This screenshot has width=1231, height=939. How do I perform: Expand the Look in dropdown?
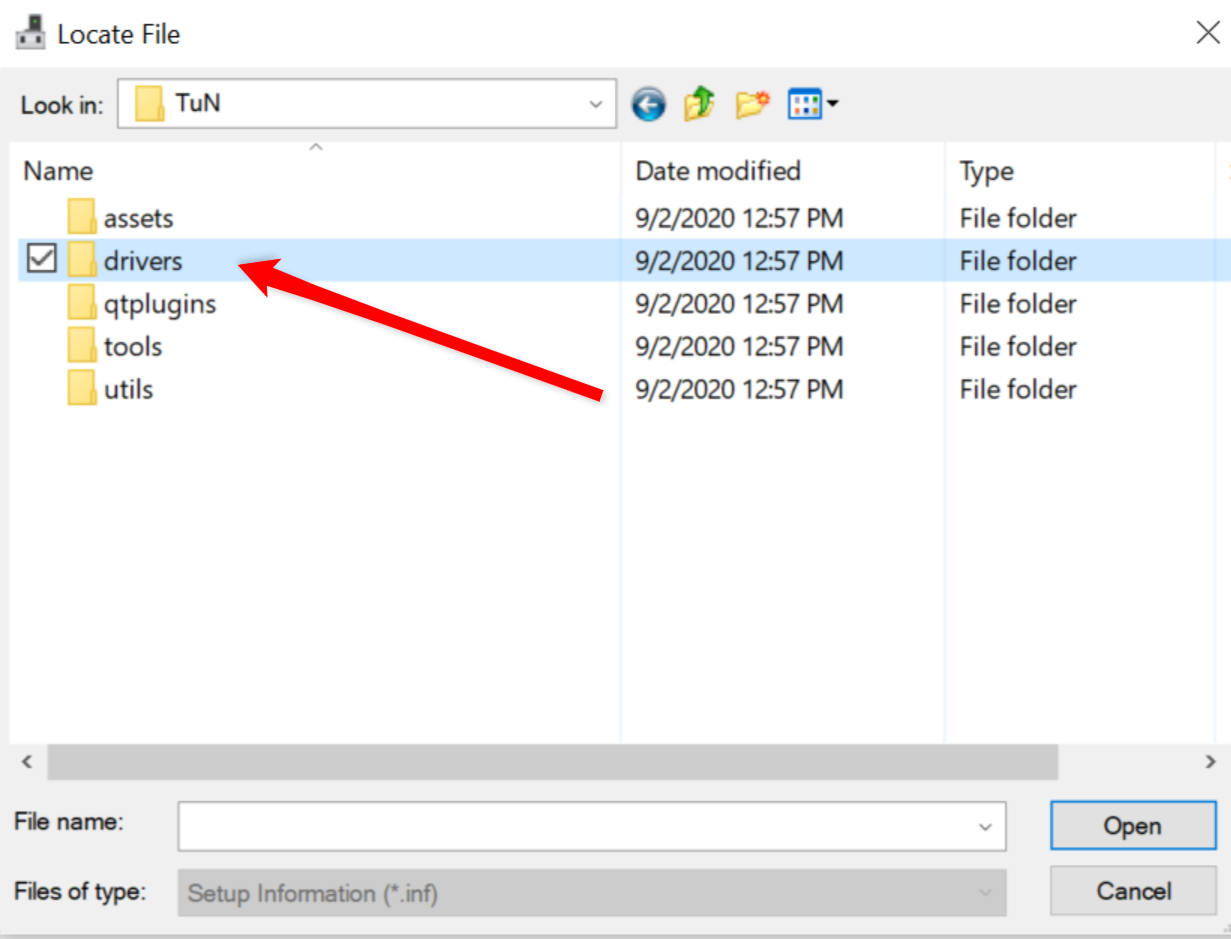coord(596,104)
